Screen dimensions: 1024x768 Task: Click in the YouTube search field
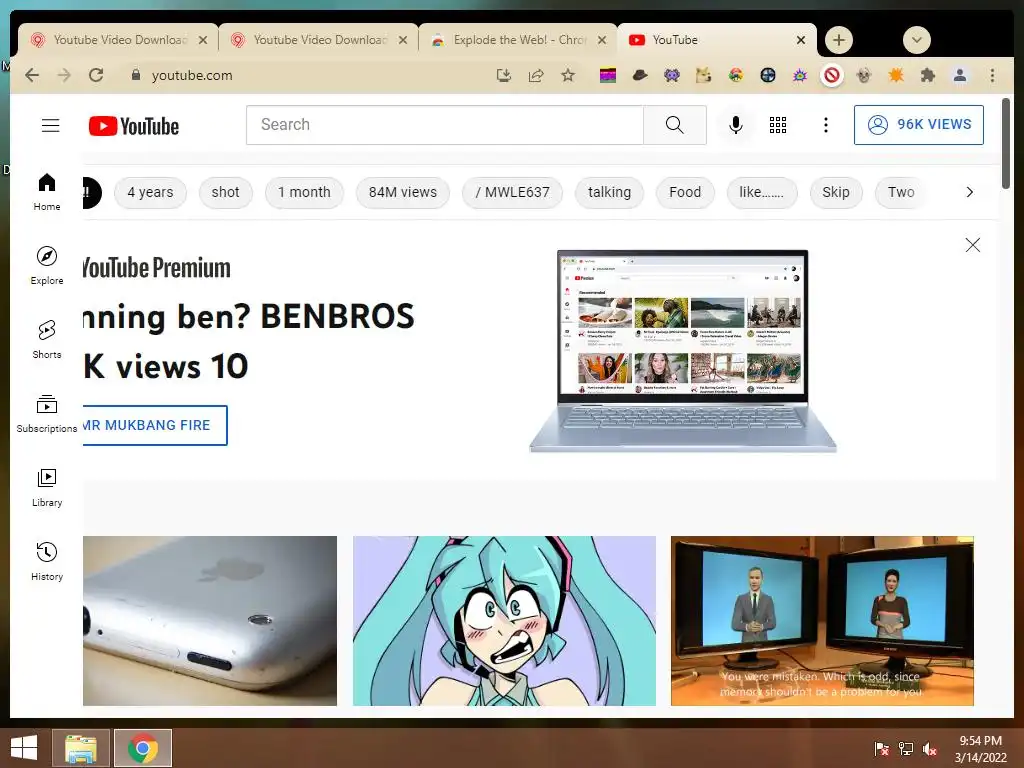pyautogui.click(x=445, y=125)
